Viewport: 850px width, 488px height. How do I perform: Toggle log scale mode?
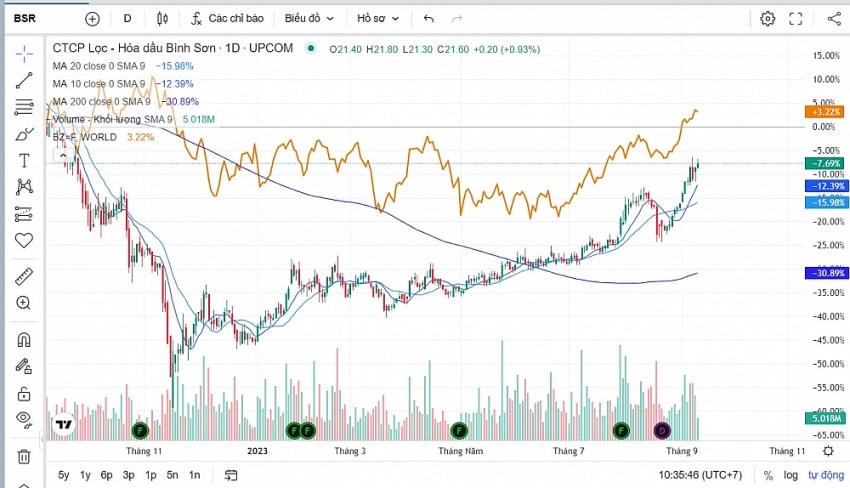tap(791, 476)
